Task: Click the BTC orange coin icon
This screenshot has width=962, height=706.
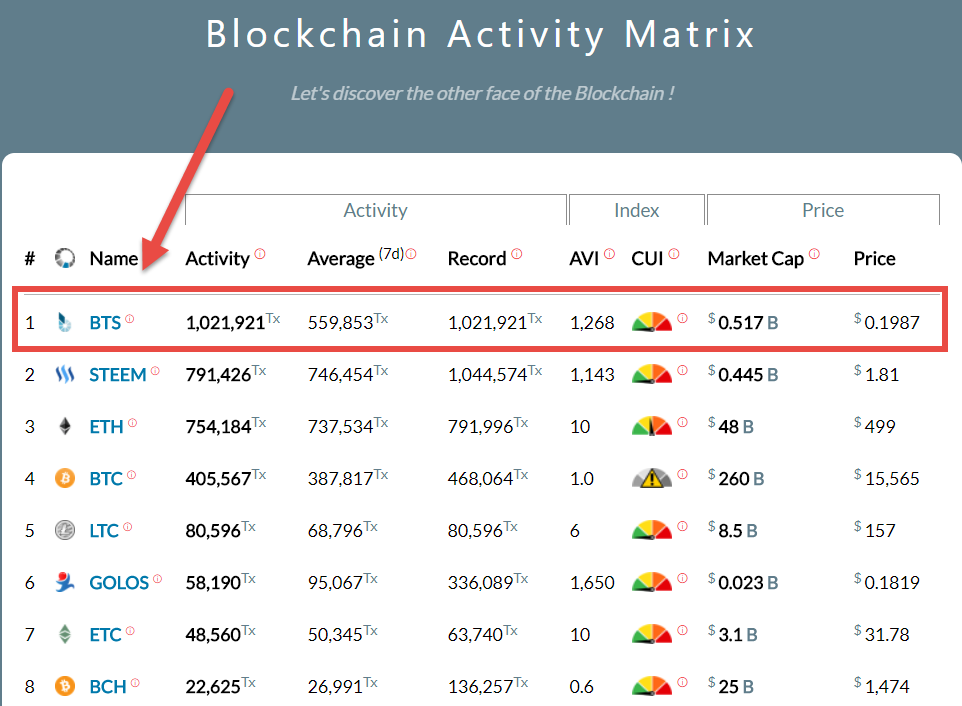Action: pyautogui.click(x=64, y=478)
